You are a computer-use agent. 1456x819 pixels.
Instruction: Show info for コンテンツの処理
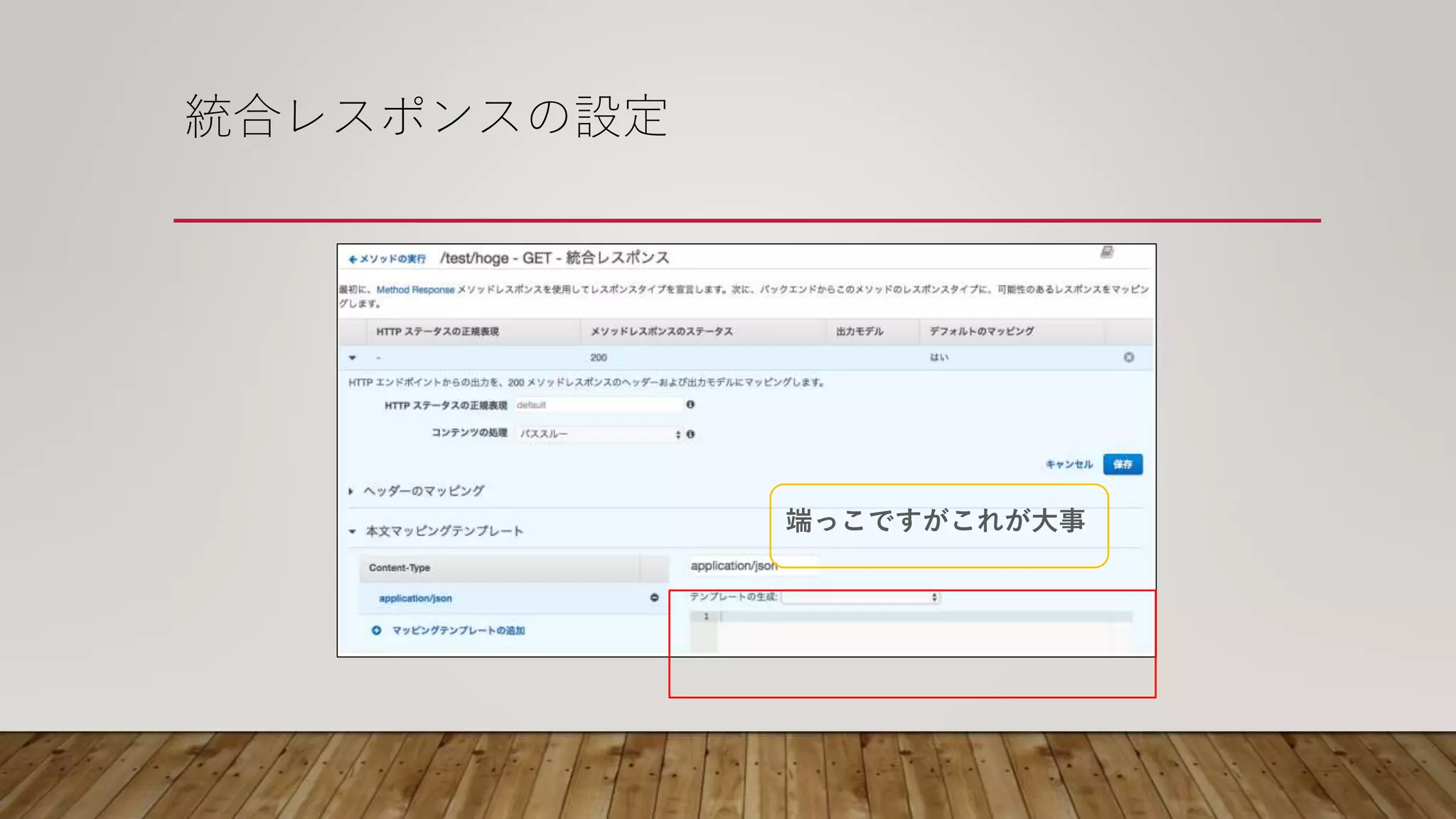click(690, 434)
